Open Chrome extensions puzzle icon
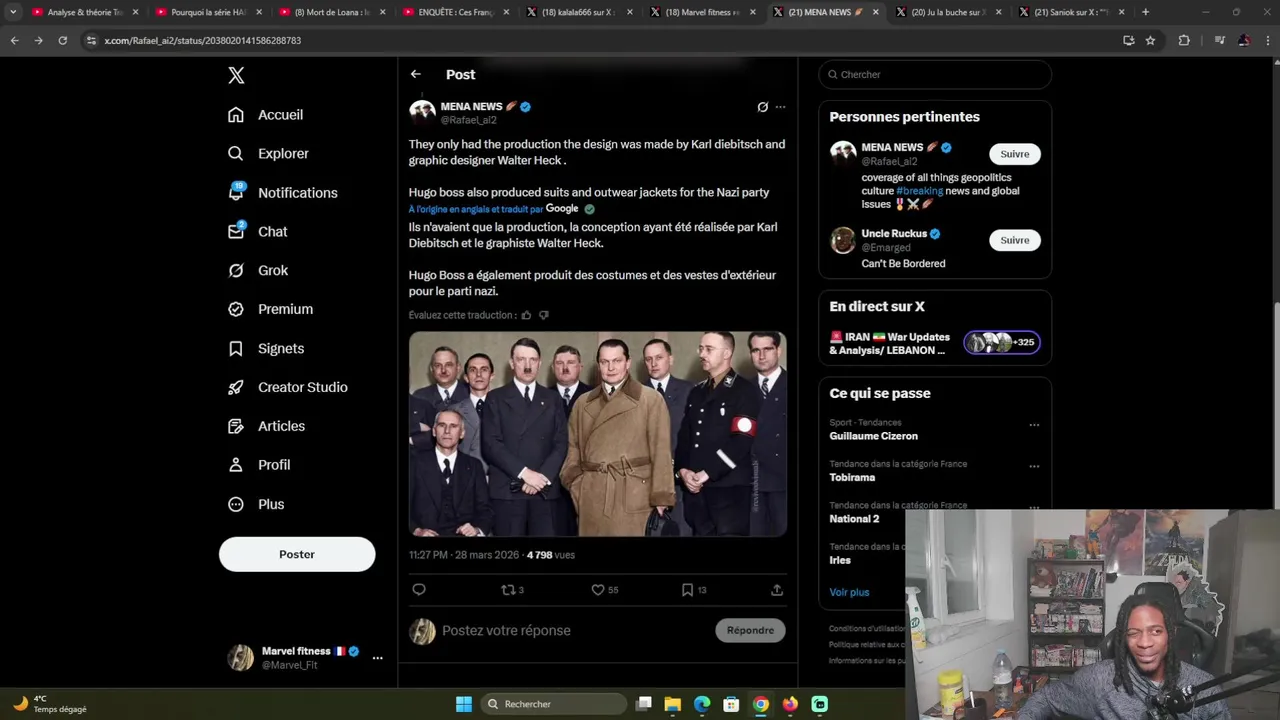Screen dimensions: 1280x720 click(x=1184, y=40)
